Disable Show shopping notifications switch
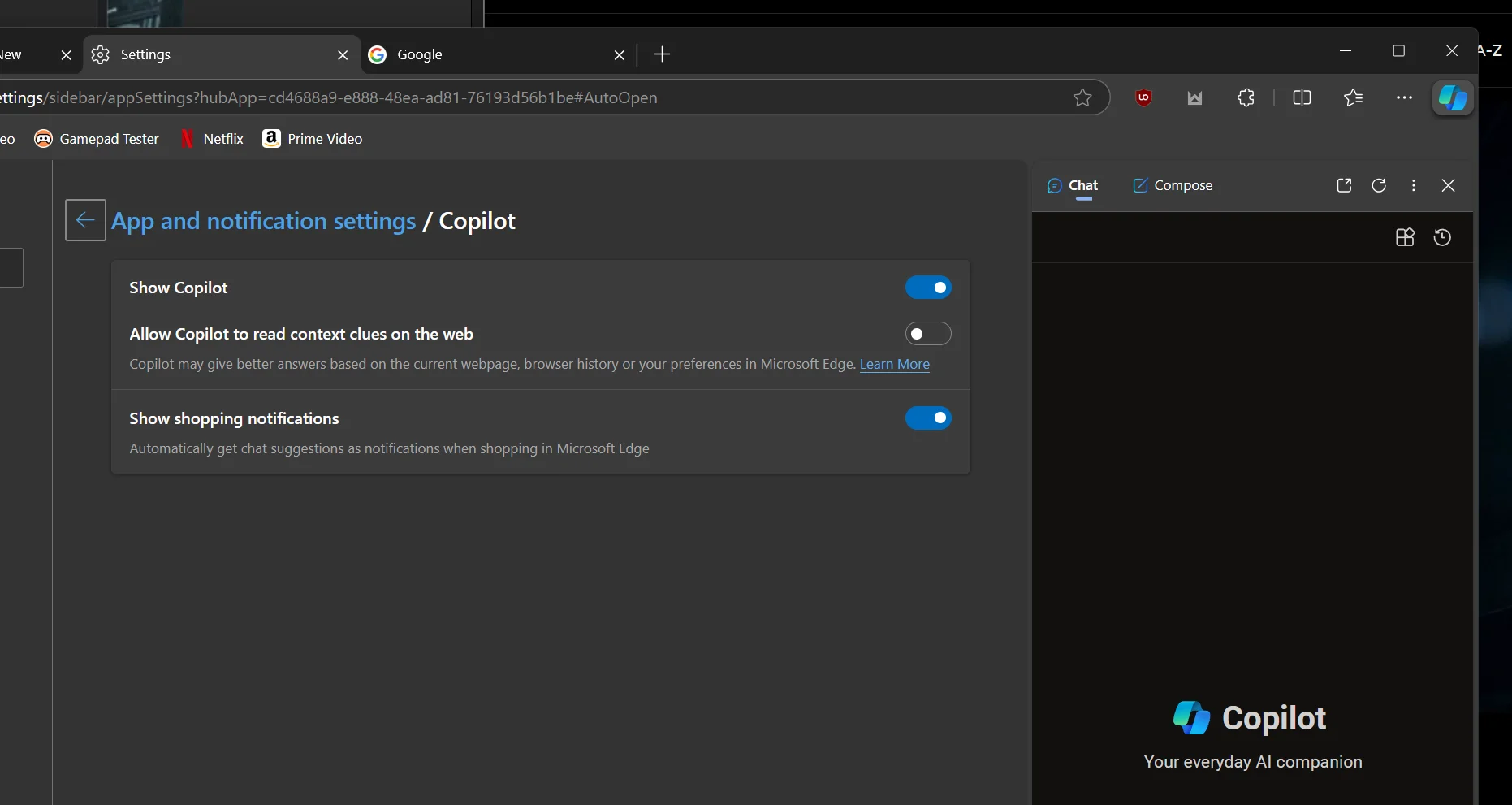The height and width of the screenshot is (805, 1512). tap(928, 418)
